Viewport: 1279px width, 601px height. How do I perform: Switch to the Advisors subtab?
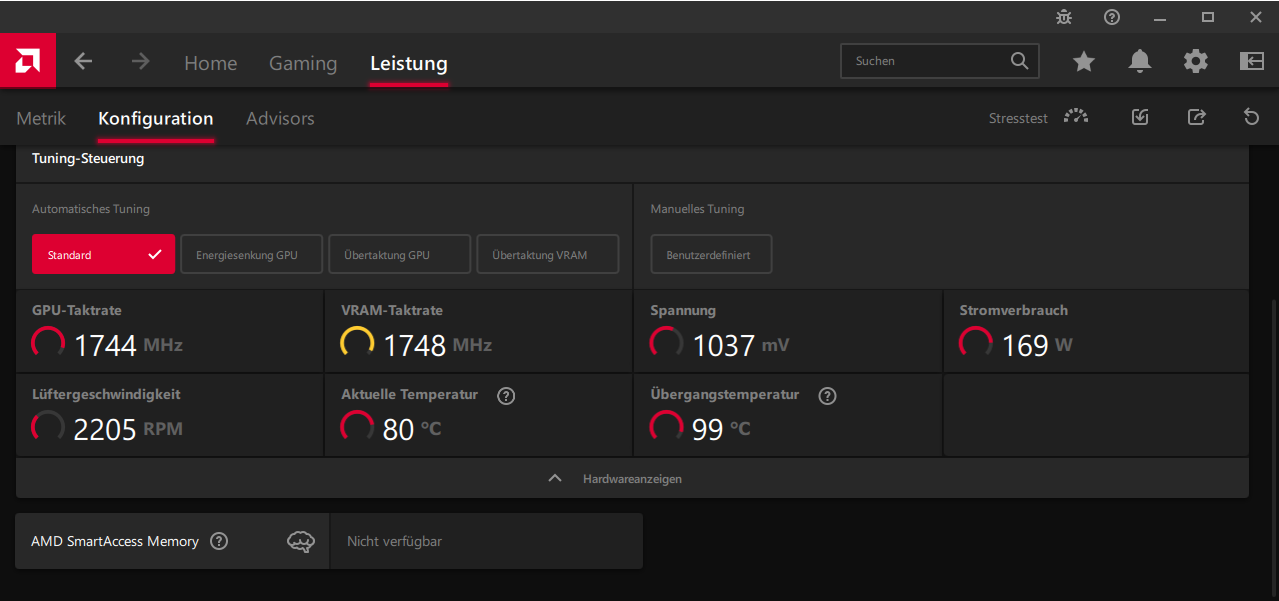coord(280,118)
